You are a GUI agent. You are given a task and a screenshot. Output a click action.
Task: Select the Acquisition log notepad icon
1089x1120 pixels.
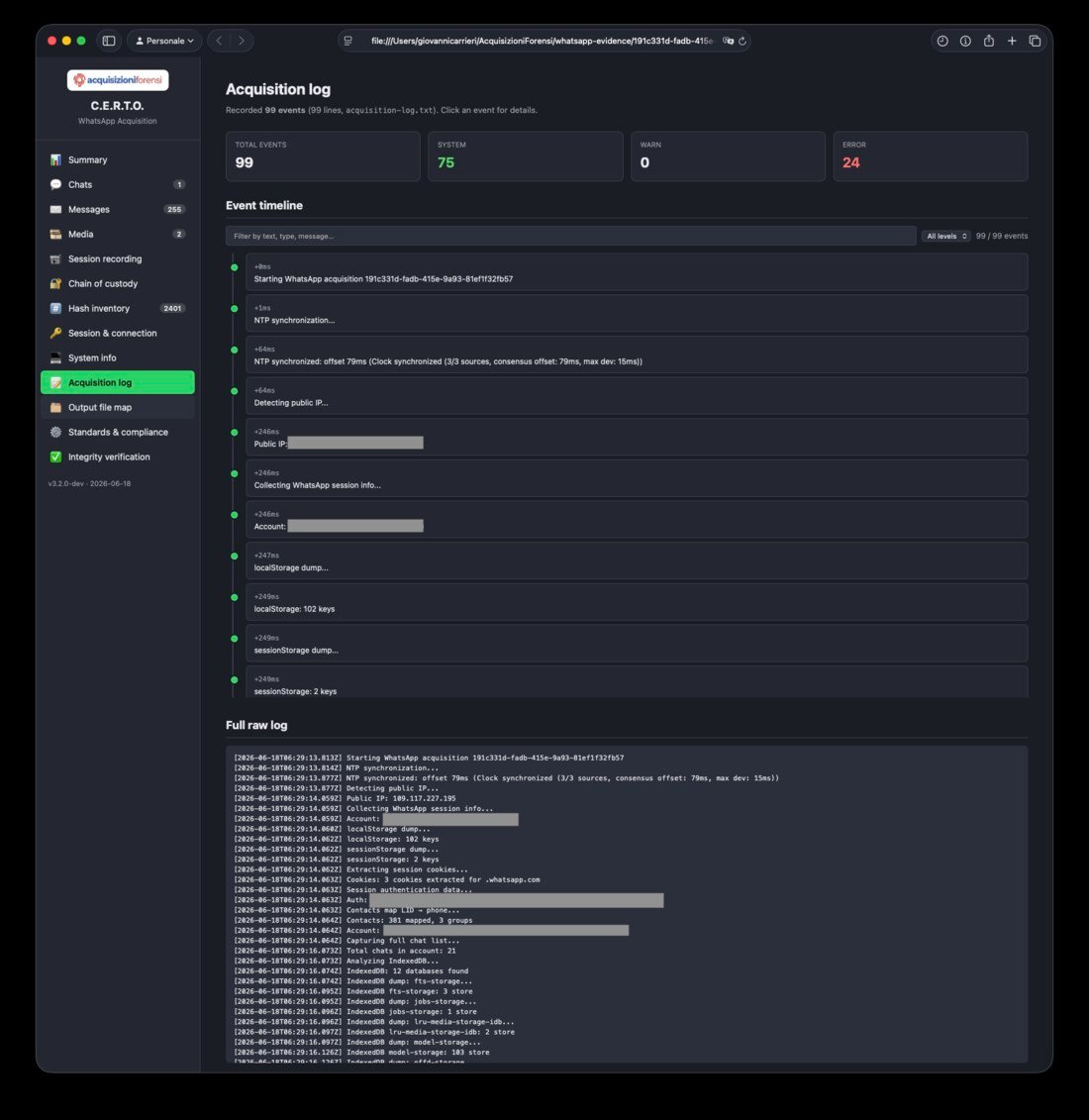click(55, 383)
